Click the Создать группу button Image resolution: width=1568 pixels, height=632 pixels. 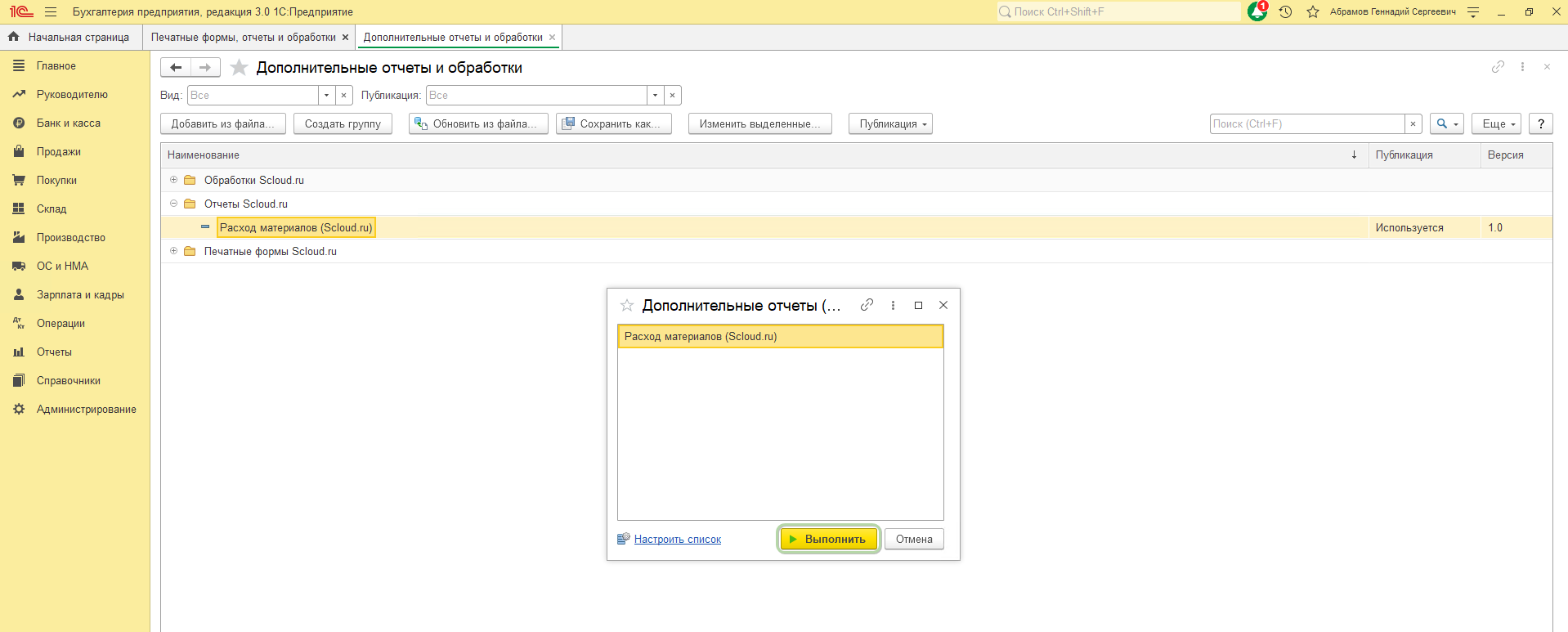pyautogui.click(x=343, y=124)
